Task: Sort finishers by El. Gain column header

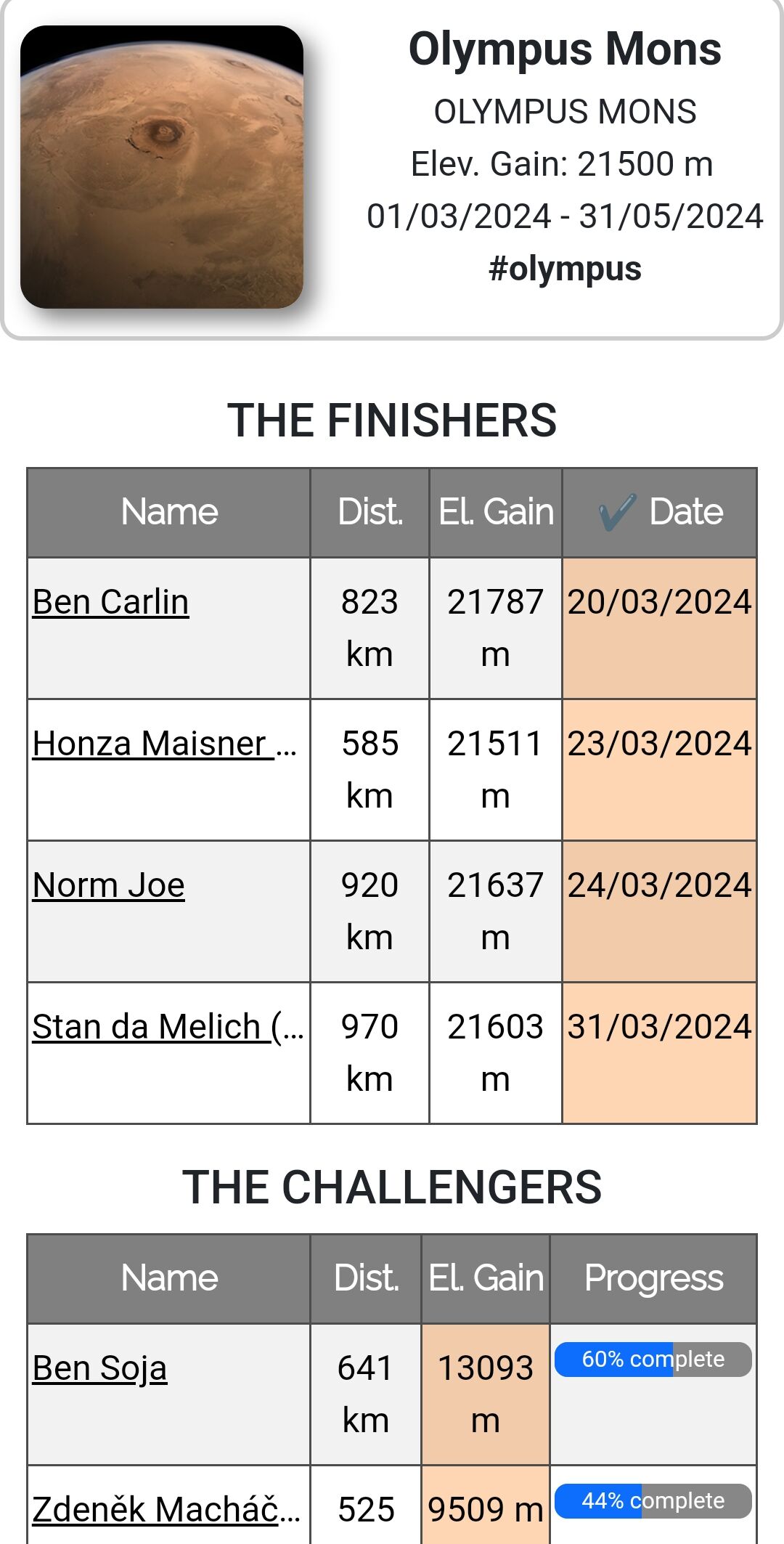Action: pyautogui.click(x=496, y=512)
